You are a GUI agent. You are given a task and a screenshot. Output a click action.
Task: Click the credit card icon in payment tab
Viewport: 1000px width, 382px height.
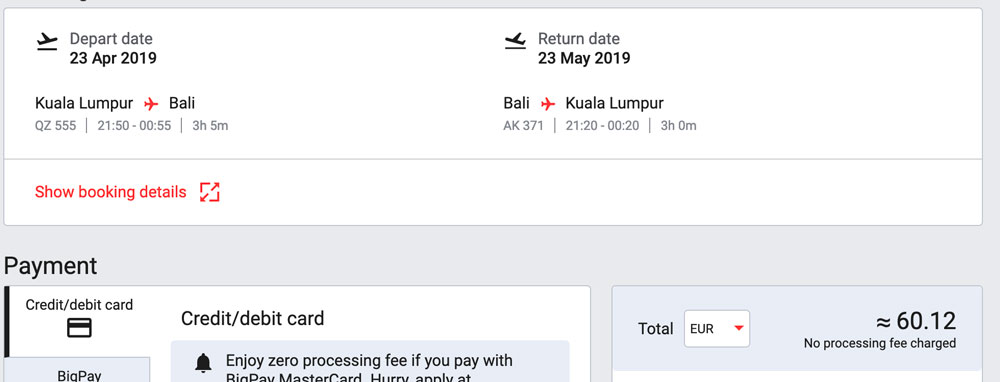[x=79, y=328]
